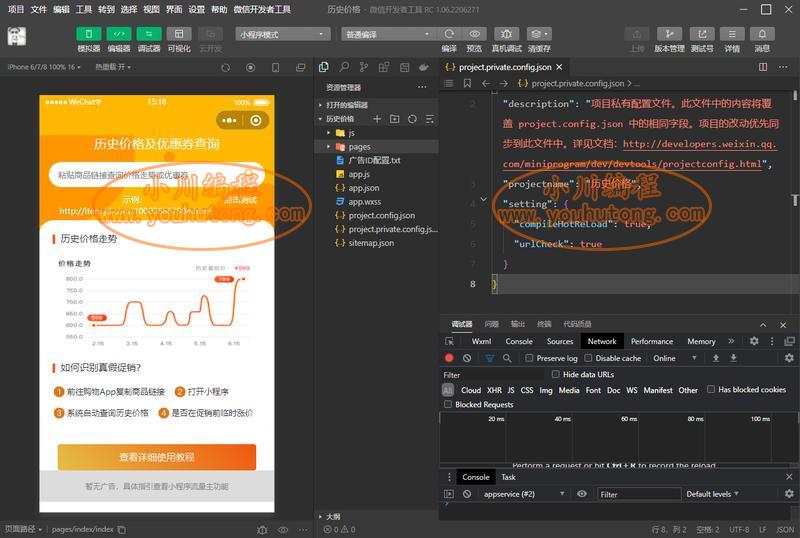Open version management (版本管理)
The height and width of the screenshot is (538, 800).
tap(669, 34)
